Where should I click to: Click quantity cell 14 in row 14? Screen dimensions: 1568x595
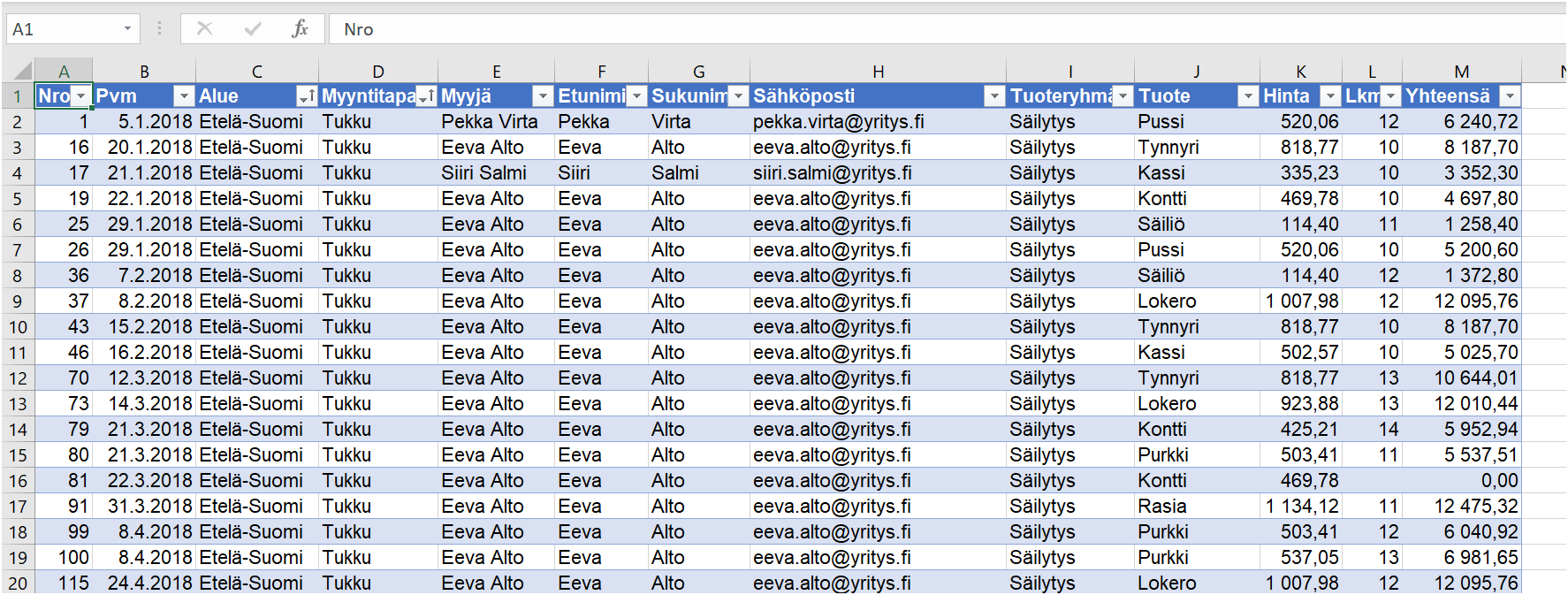click(x=1372, y=430)
